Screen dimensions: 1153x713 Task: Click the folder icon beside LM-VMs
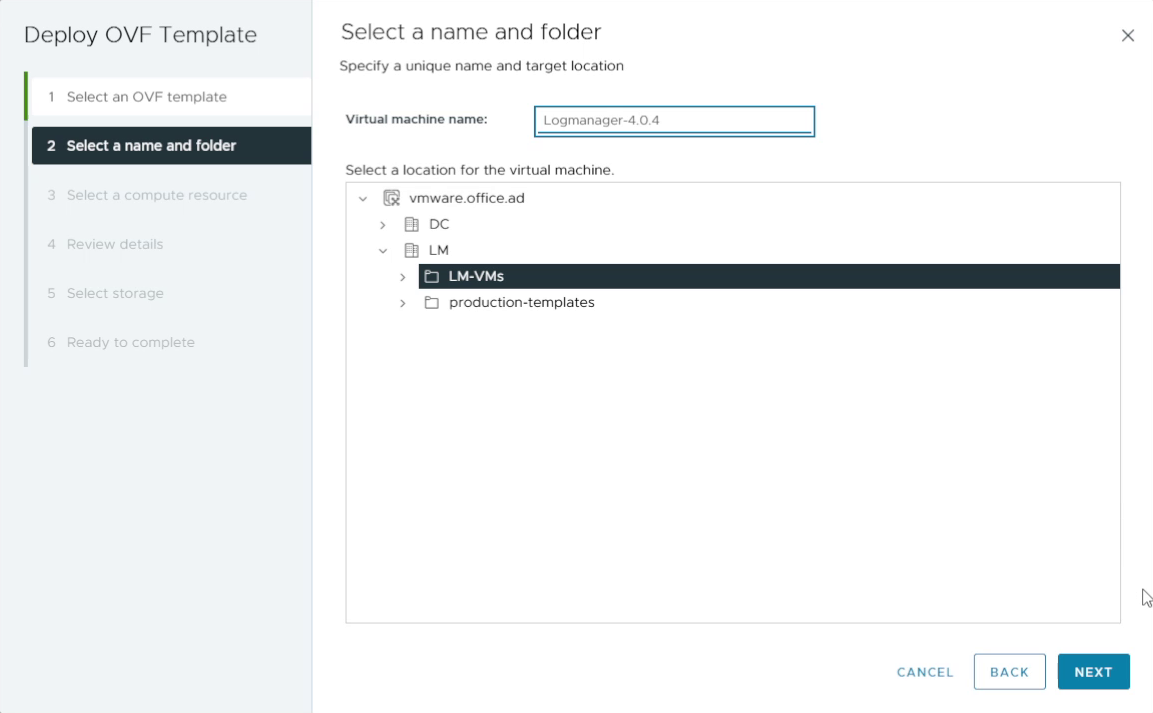(431, 276)
